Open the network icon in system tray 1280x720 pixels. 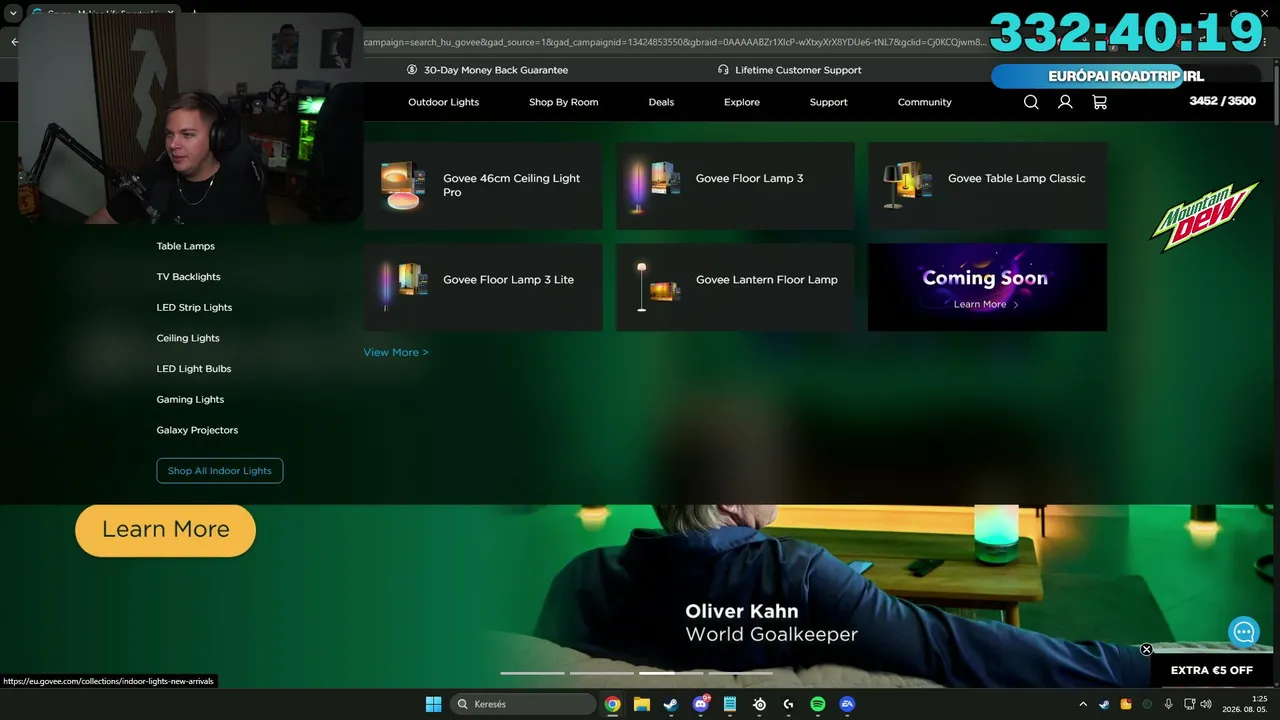(1189, 704)
